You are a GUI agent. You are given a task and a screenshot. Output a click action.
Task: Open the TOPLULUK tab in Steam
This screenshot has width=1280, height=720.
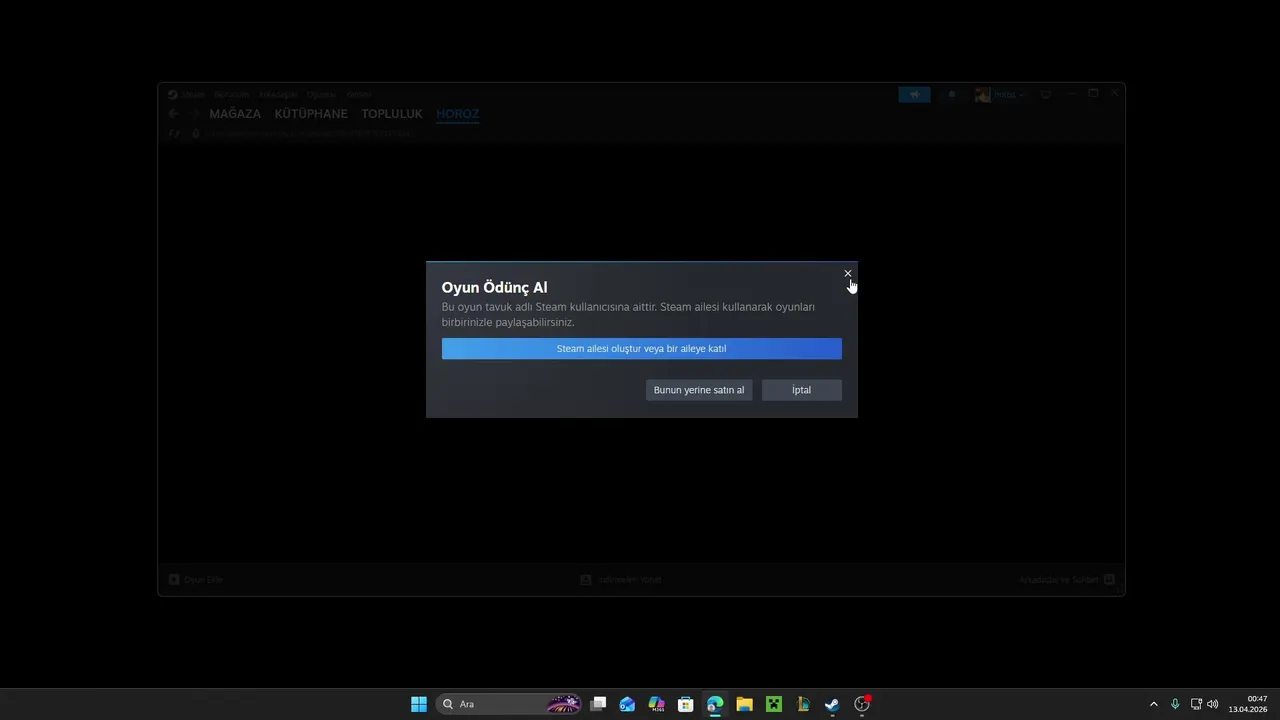(x=392, y=114)
